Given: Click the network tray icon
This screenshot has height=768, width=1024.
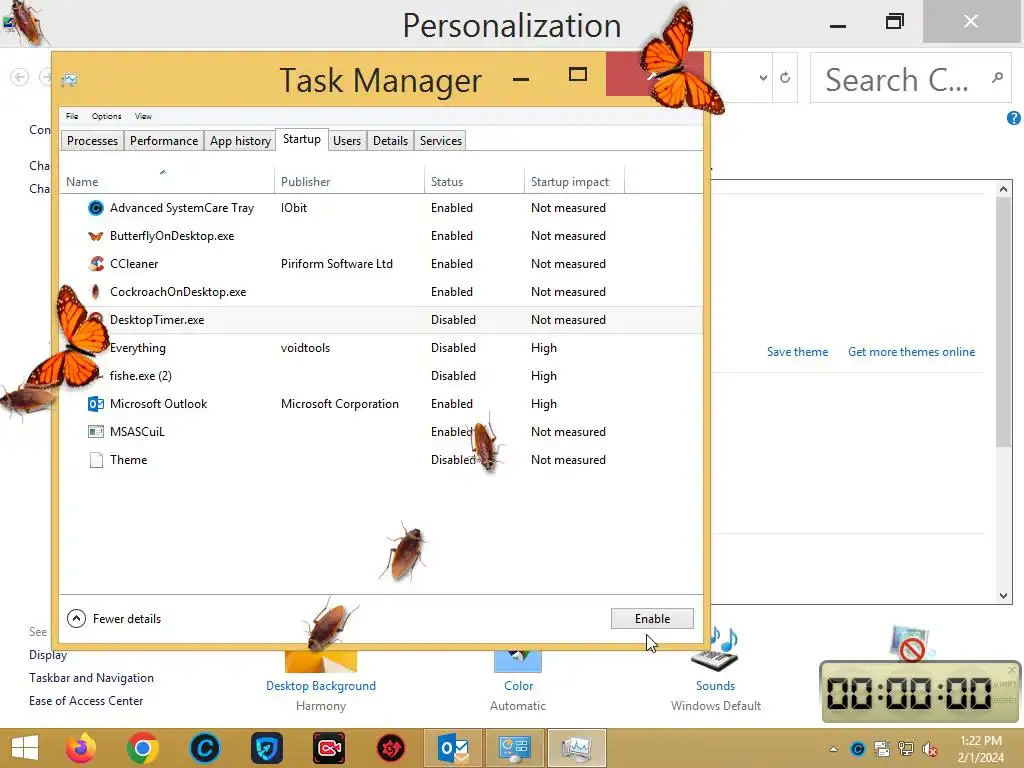Looking at the screenshot, I should tap(906, 749).
